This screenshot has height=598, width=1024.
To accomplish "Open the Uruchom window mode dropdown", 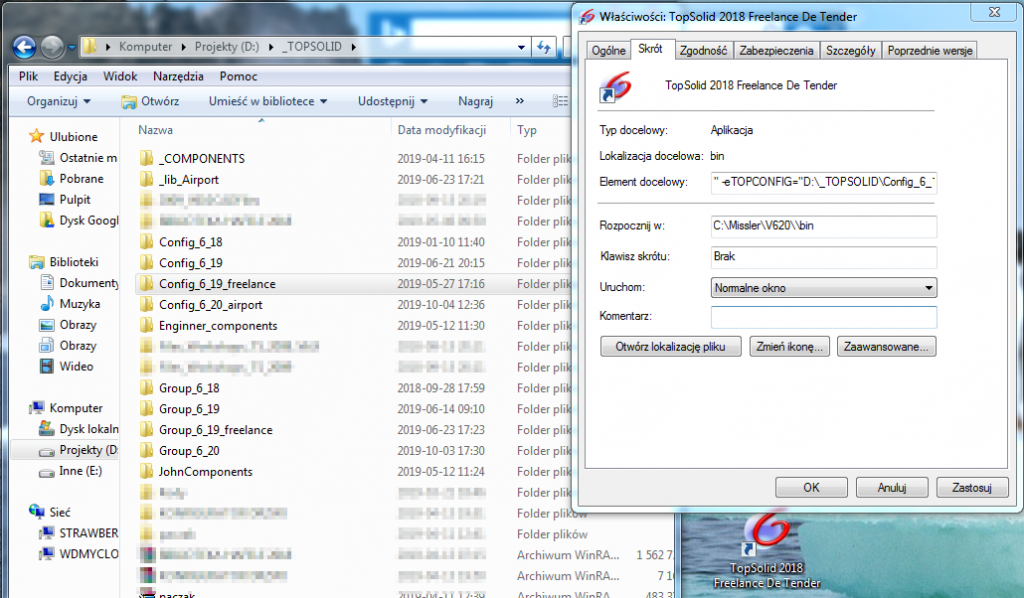I will pos(824,288).
